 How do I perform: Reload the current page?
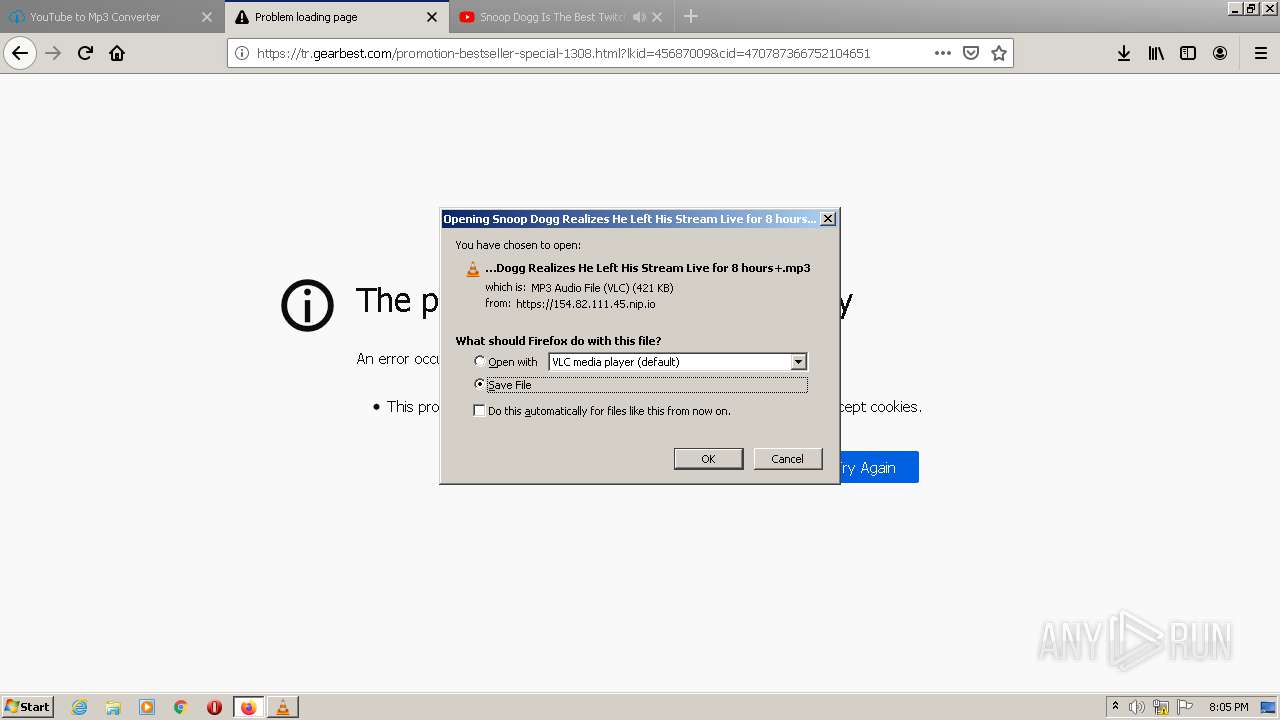tap(85, 53)
